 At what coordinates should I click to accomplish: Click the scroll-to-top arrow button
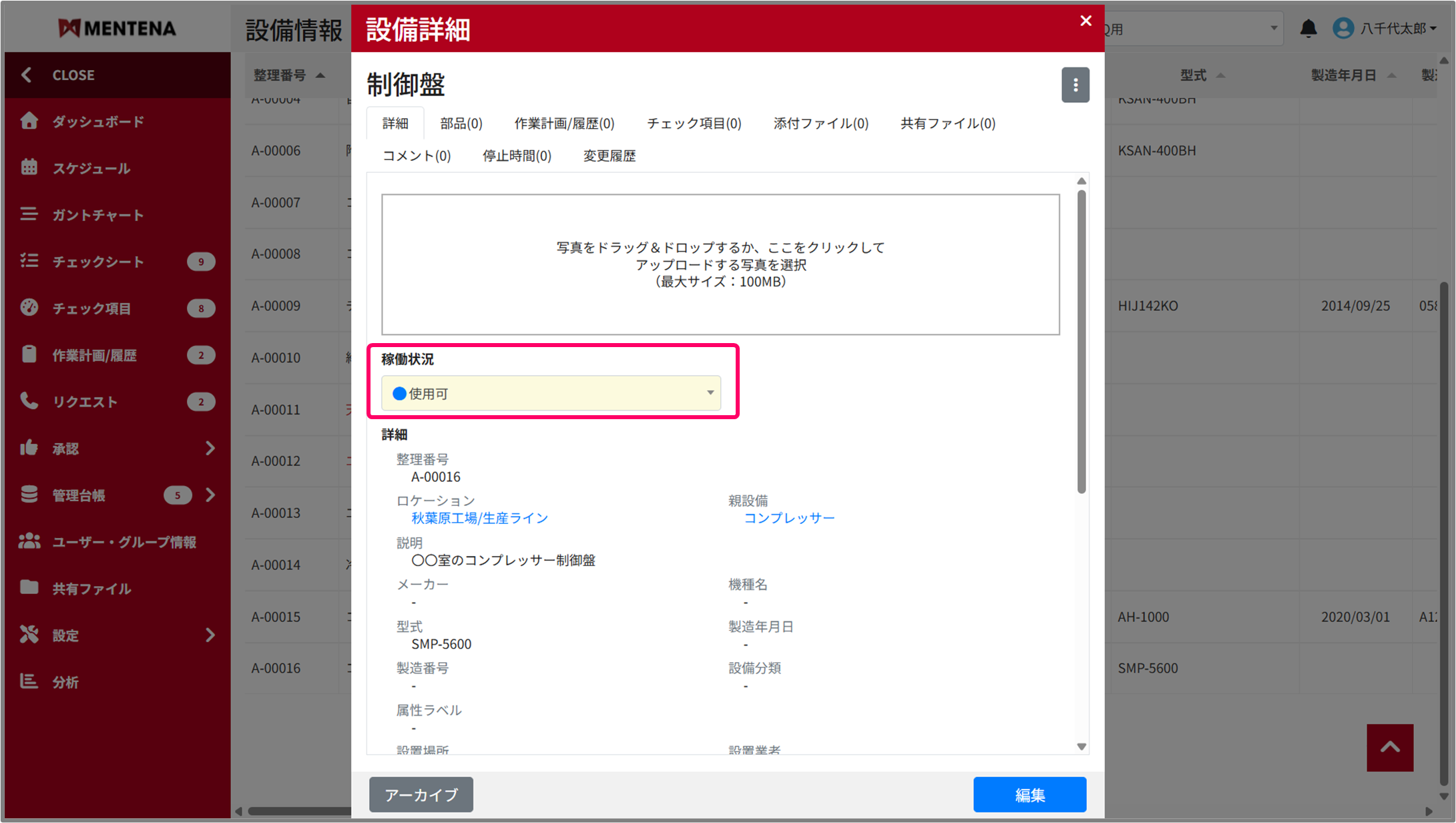1389,748
